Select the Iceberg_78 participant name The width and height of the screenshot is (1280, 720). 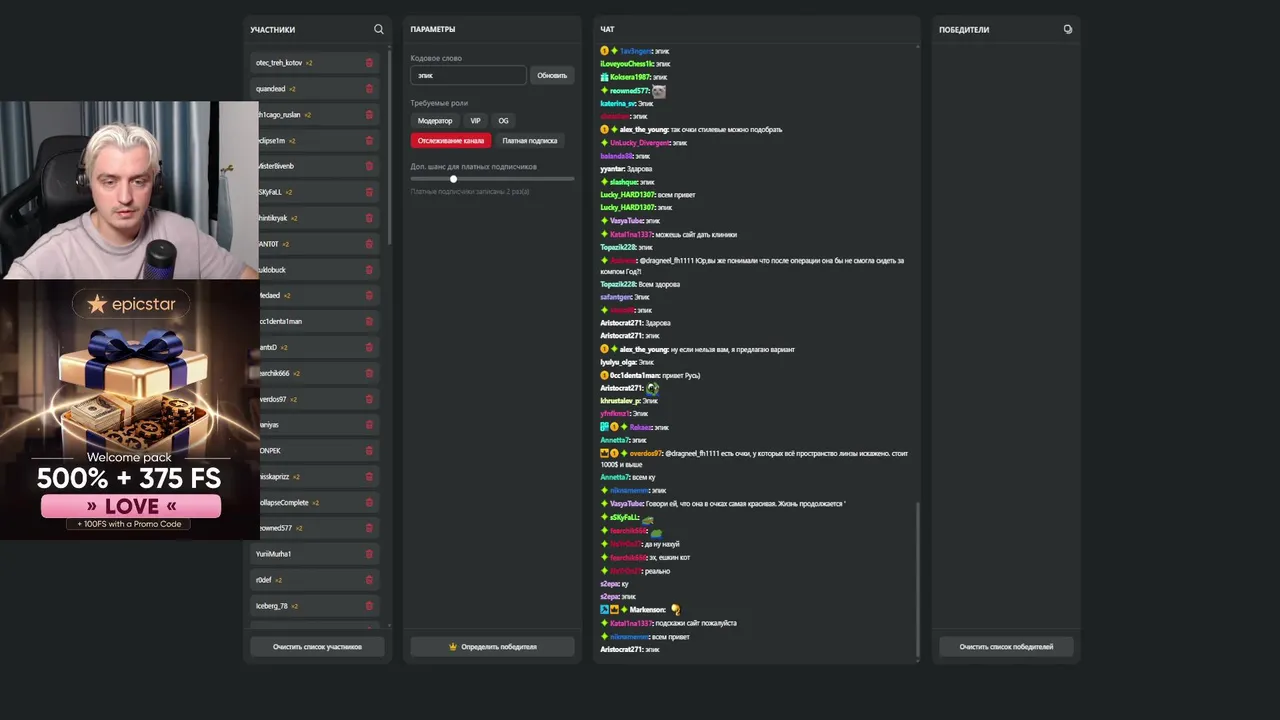click(272, 606)
